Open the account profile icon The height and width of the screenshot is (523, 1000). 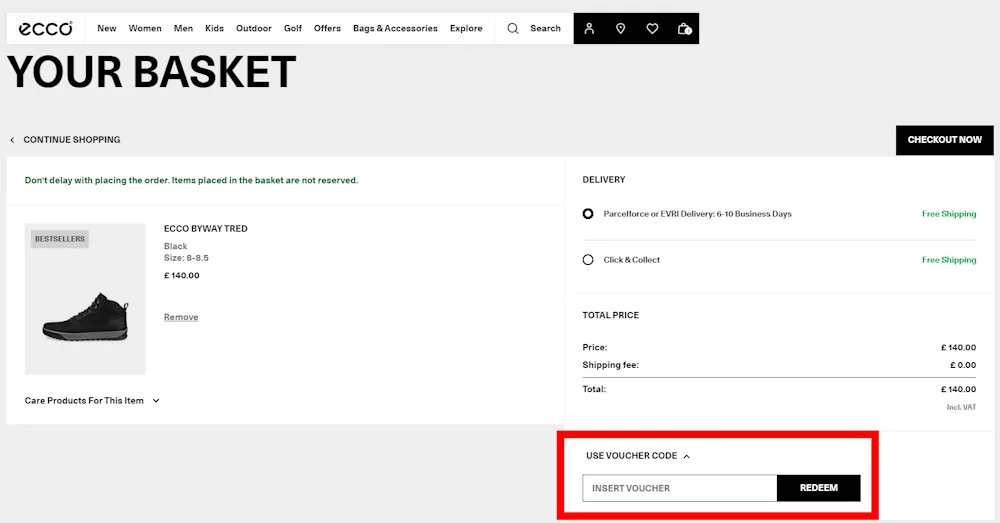(x=589, y=28)
